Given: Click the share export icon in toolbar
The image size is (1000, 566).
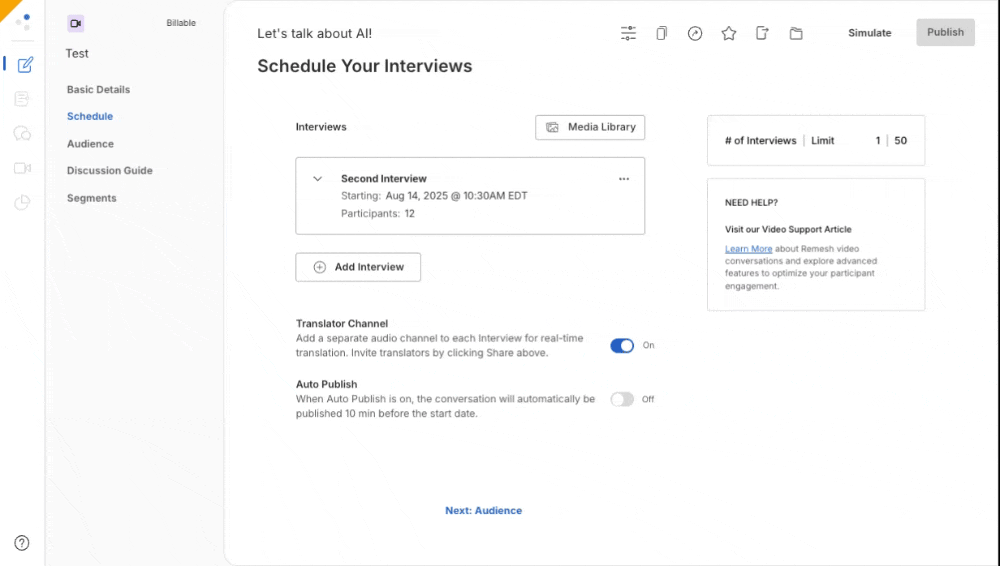Looking at the screenshot, I should pyautogui.click(x=762, y=33).
